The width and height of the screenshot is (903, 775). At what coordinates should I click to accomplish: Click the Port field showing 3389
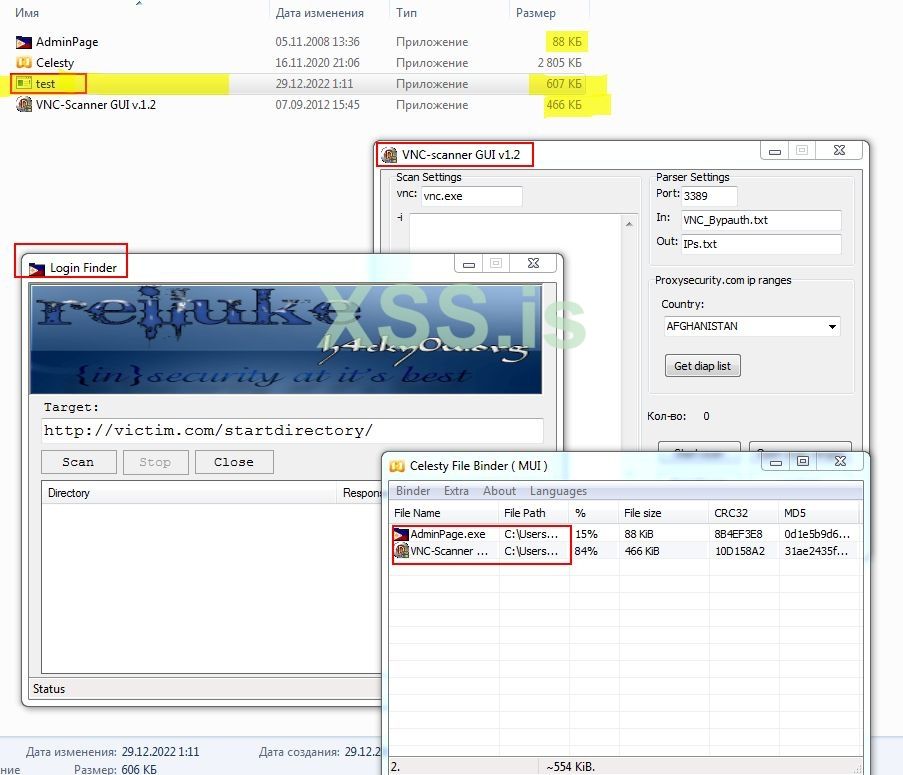point(709,196)
